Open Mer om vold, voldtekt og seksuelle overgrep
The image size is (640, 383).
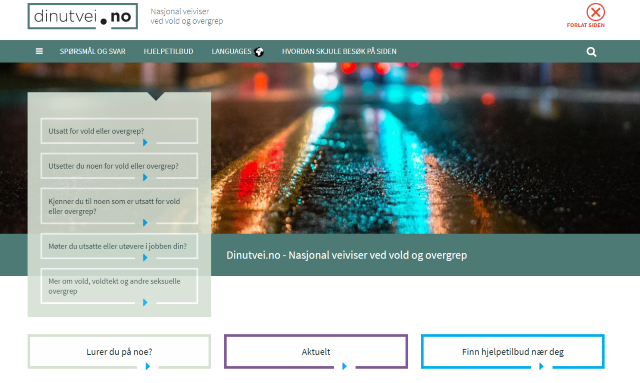119,286
